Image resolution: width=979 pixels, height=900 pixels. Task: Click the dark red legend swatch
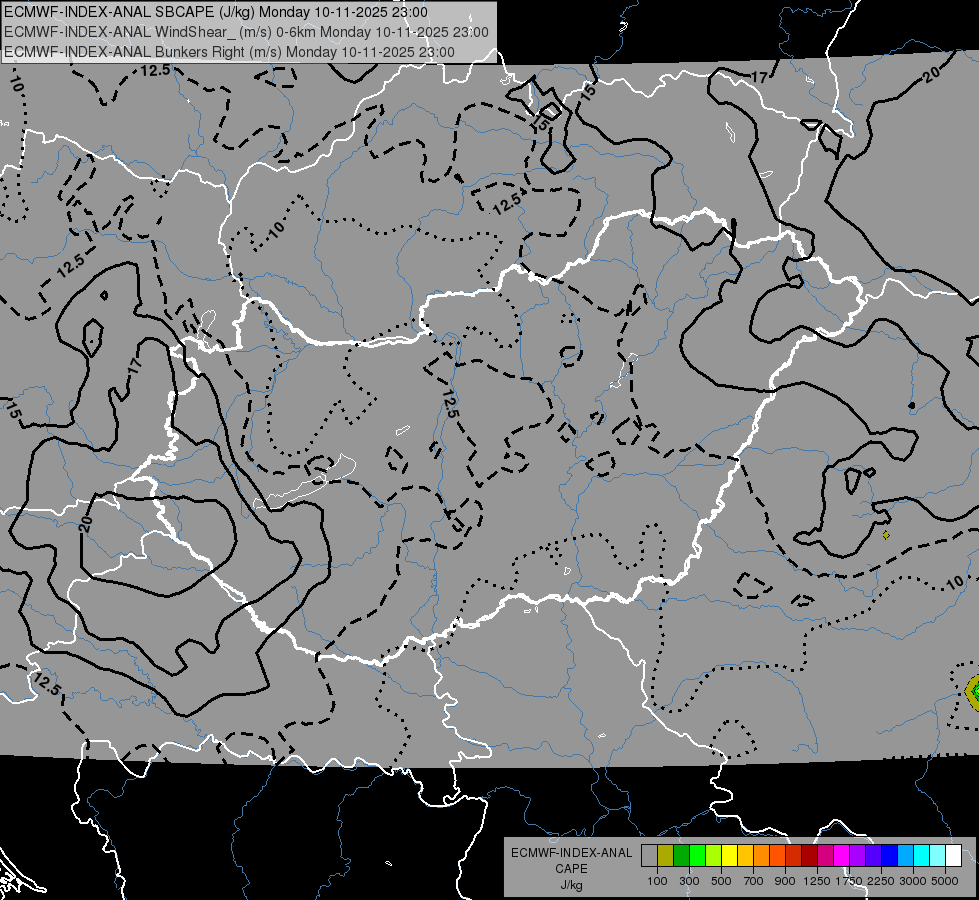(x=810, y=855)
